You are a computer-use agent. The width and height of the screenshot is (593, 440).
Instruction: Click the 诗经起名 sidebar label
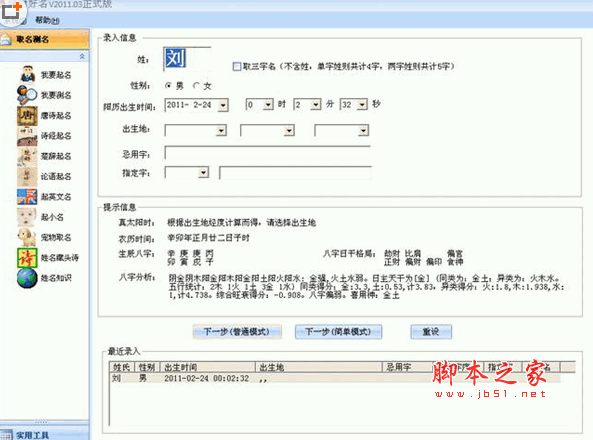pos(56,136)
